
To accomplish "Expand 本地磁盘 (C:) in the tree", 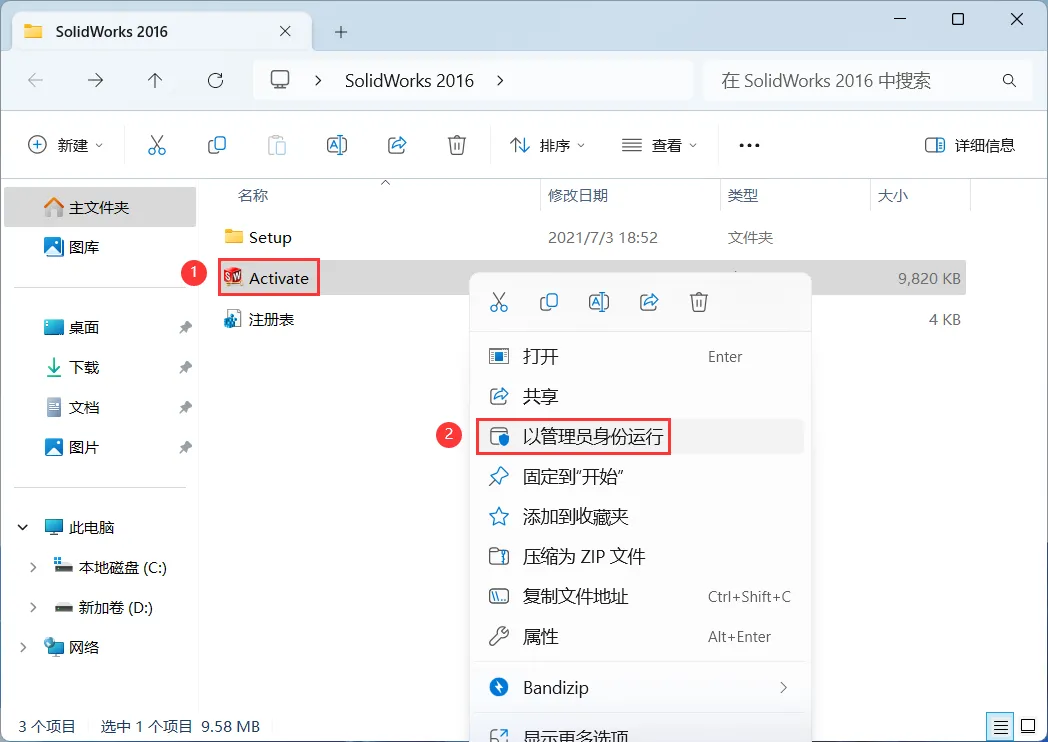I will click(33, 568).
